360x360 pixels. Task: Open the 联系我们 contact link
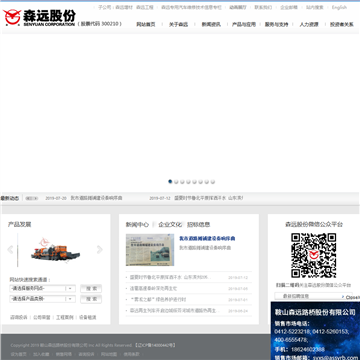click(263, 7)
